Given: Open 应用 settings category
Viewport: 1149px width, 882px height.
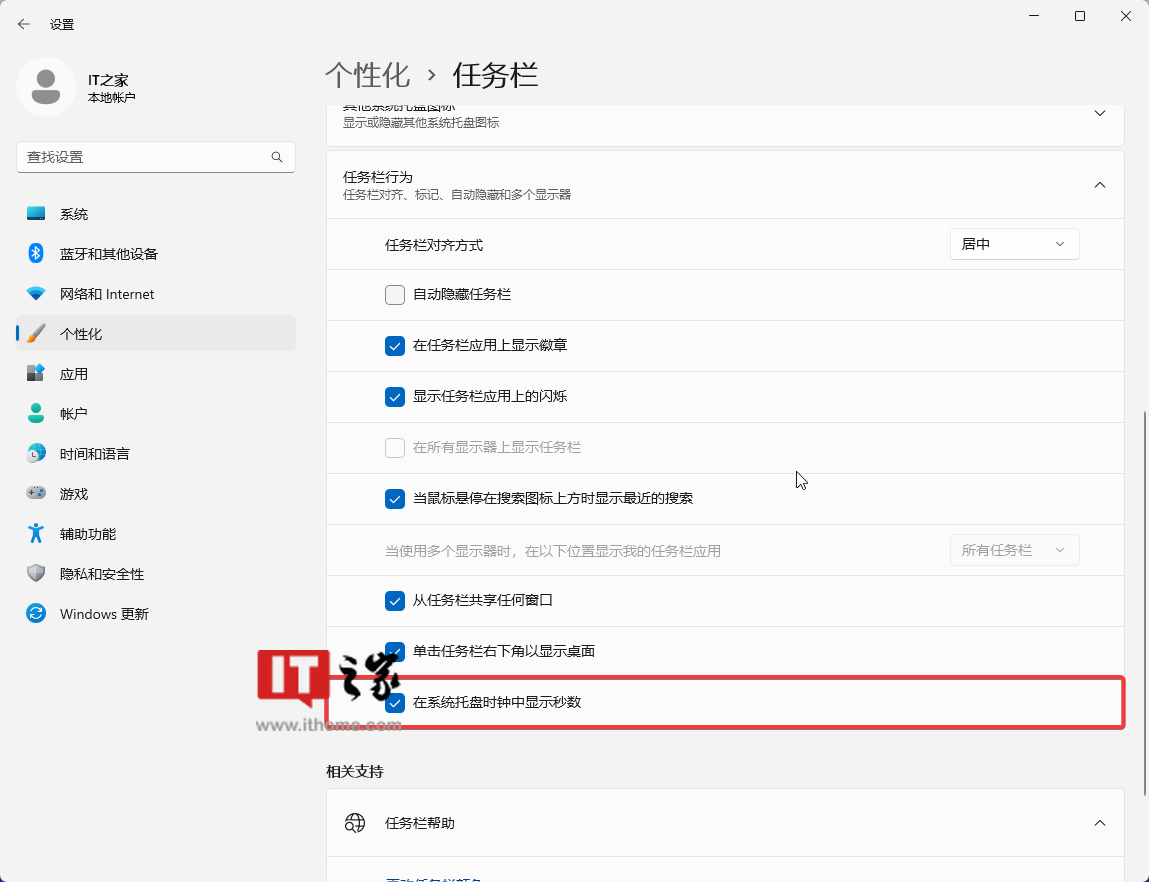Looking at the screenshot, I should (x=155, y=374).
